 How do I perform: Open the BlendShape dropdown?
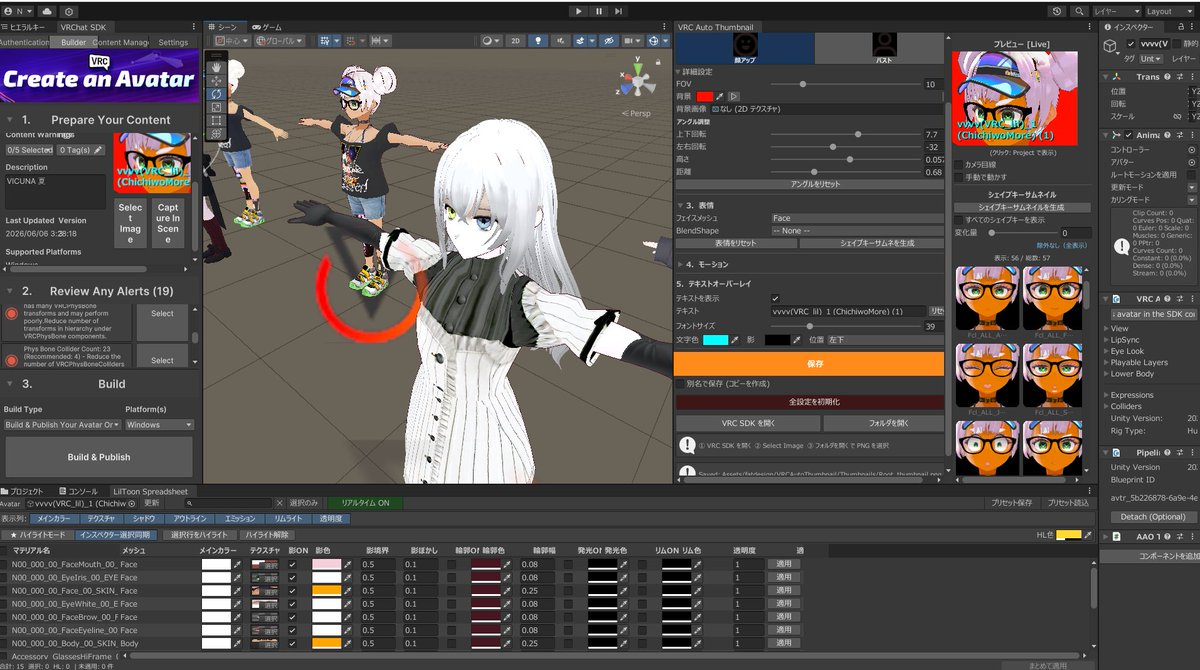click(x=857, y=230)
